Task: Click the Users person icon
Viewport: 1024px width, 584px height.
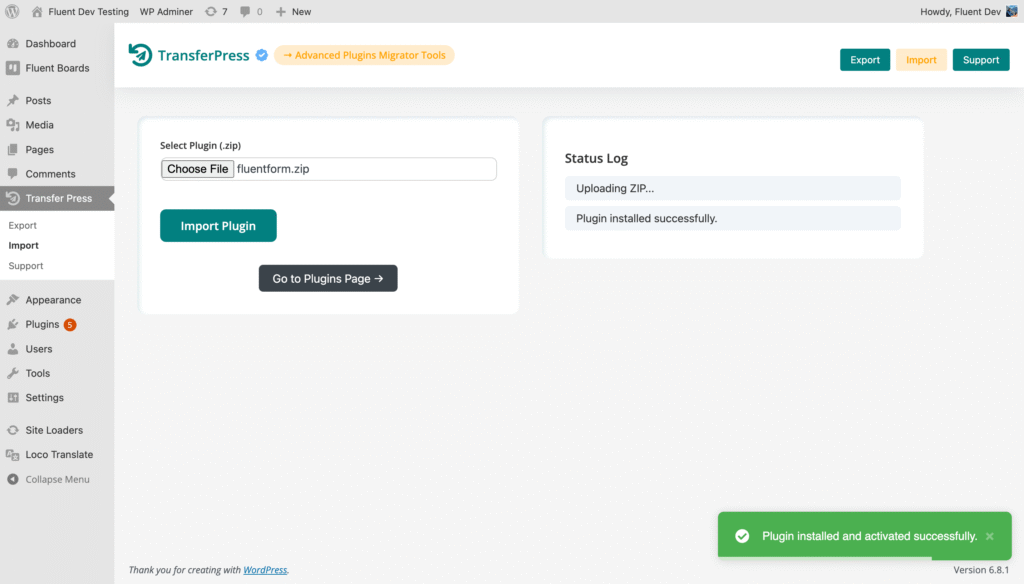Action: tap(13, 349)
